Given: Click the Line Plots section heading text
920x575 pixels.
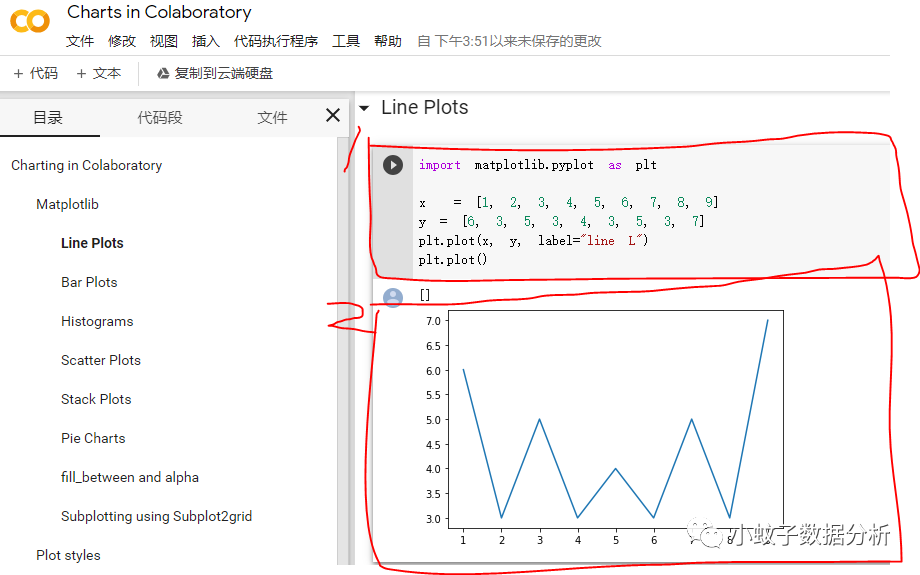Looking at the screenshot, I should pyautogui.click(x=425, y=107).
